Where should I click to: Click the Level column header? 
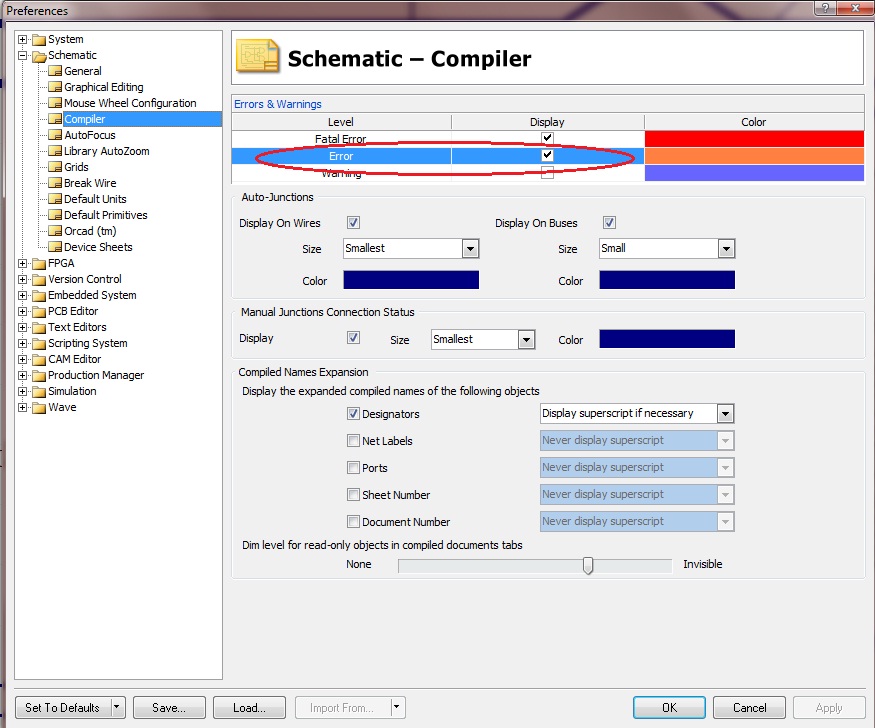click(341, 122)
